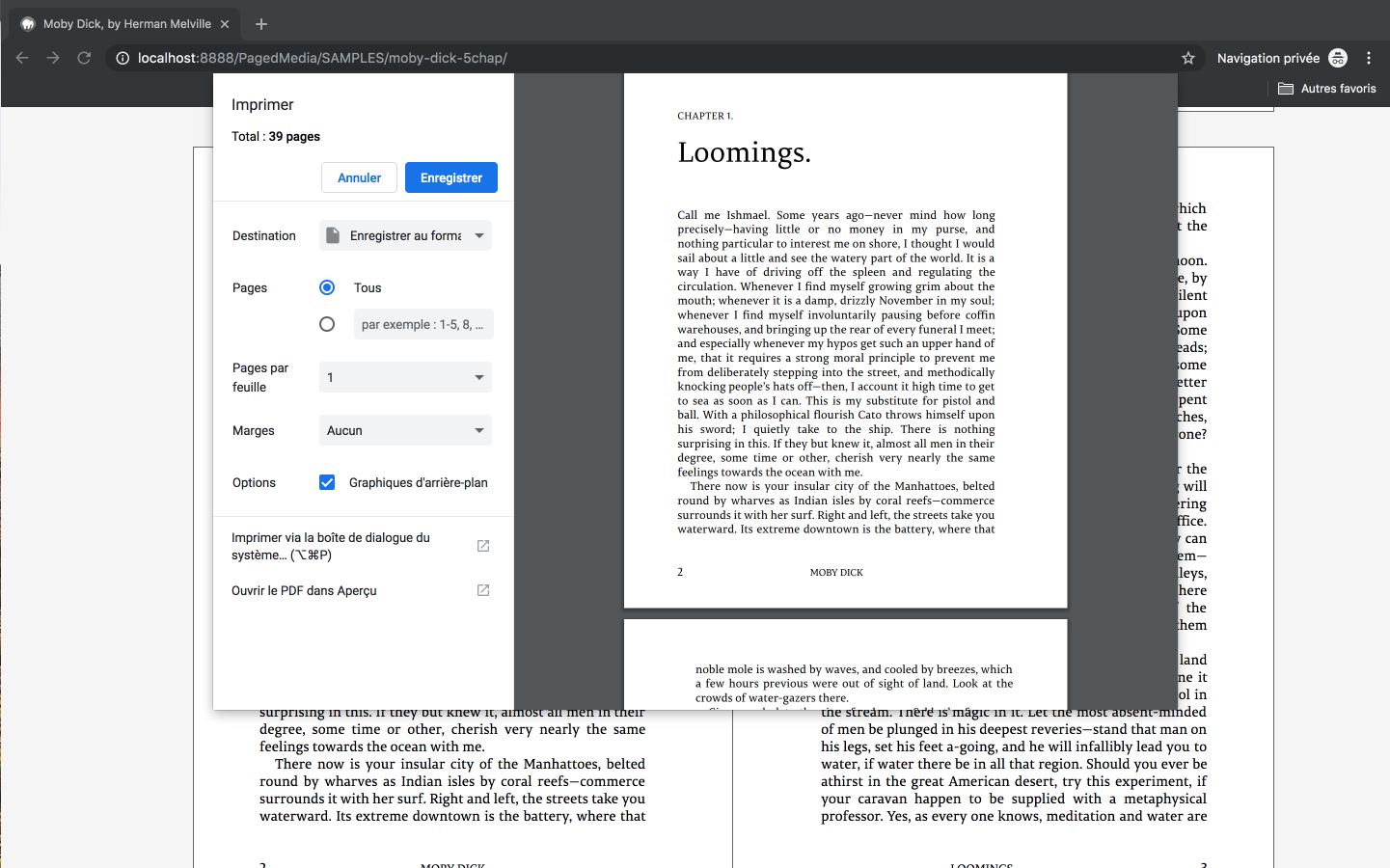The image size is (1390, 868).
Task: Click the browser forward arrow
Action: point(53,58)
